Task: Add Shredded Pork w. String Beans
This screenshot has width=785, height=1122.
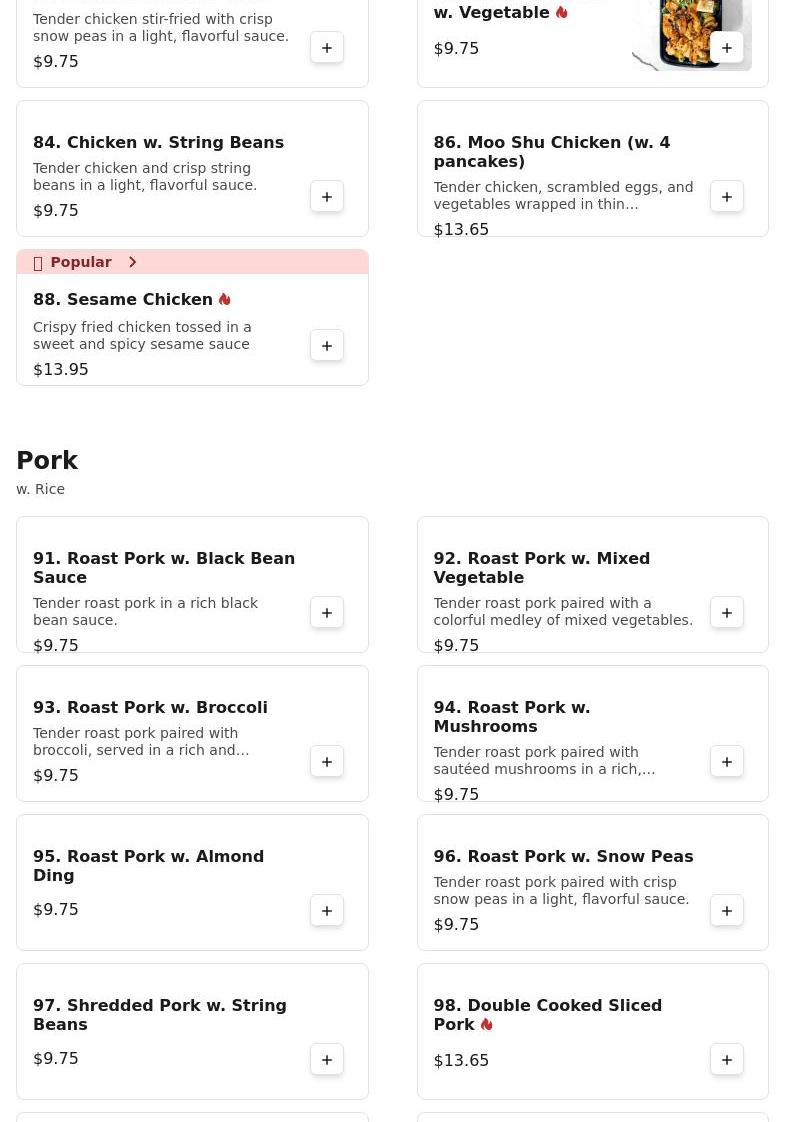Action: [x=327, y=1060]
